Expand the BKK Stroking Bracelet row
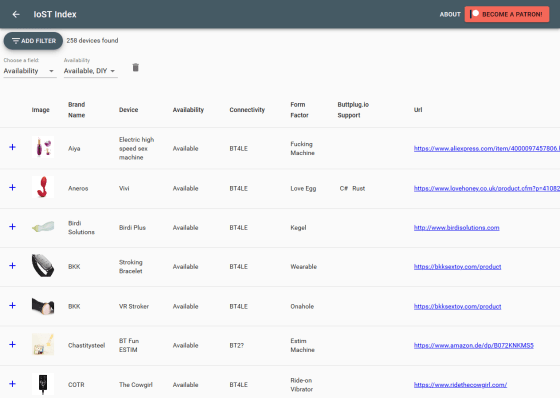 tap(12, 265)
